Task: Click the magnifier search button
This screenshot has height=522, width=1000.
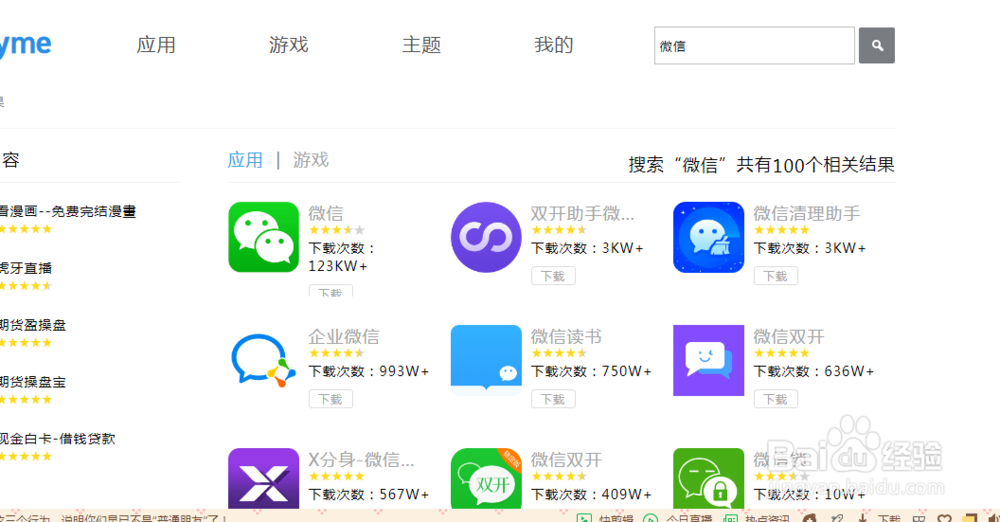Action: [876, 45]
